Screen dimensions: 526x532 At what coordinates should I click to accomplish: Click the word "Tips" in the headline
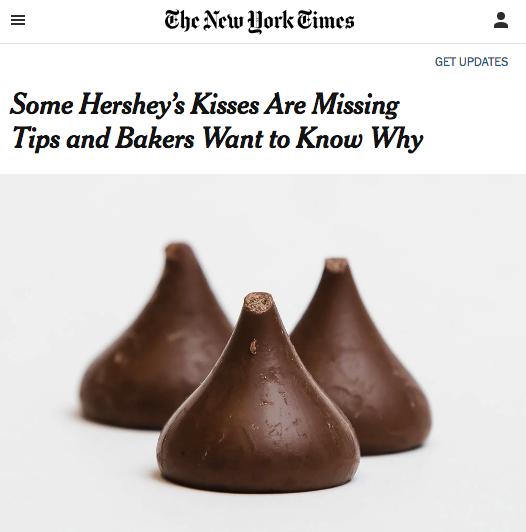tap(36, 139)
